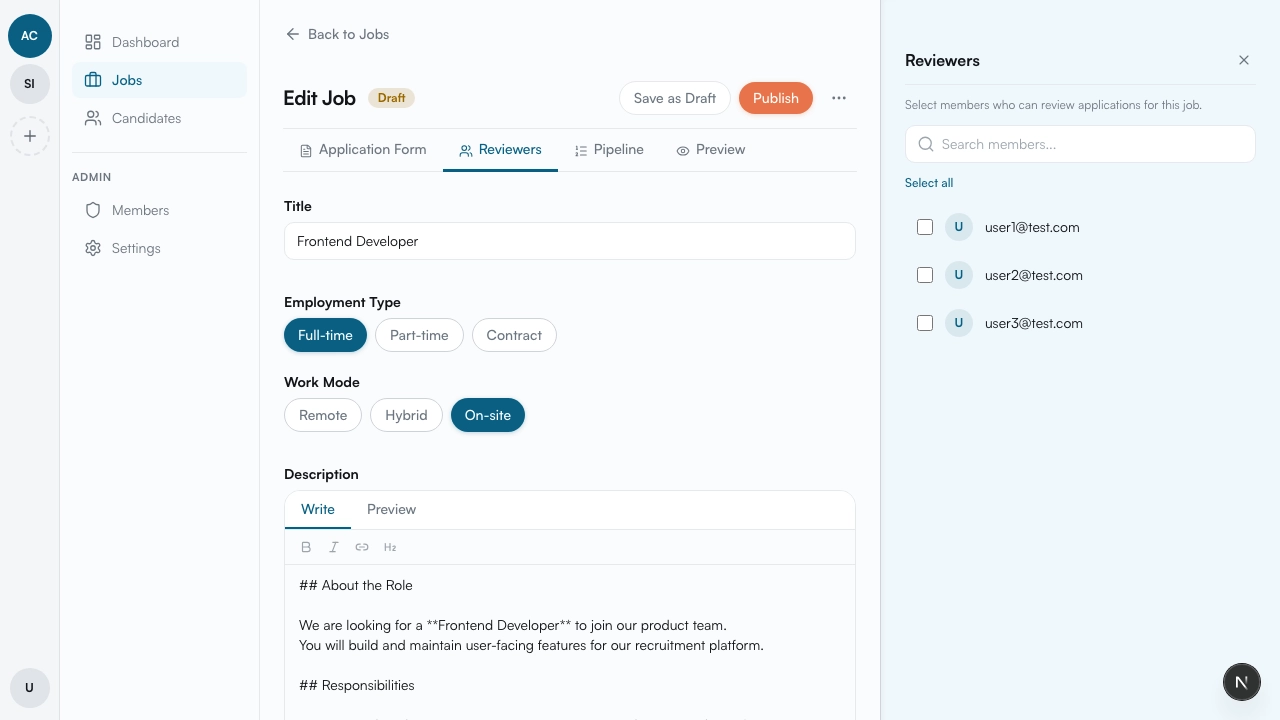Open Members under Admin

click(x=159, y=210)
